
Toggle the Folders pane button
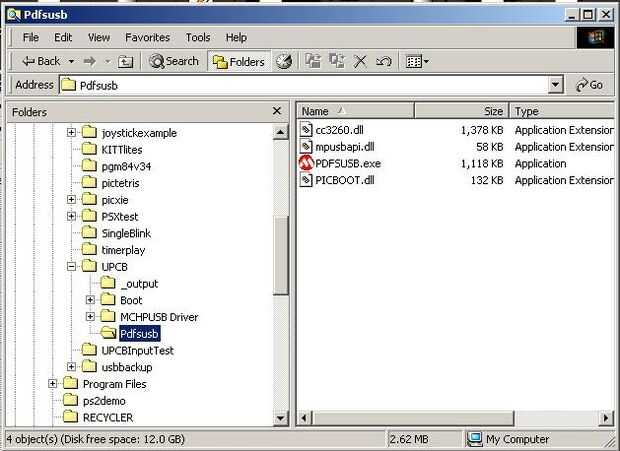pyautogui.click(x=239, y=61)
